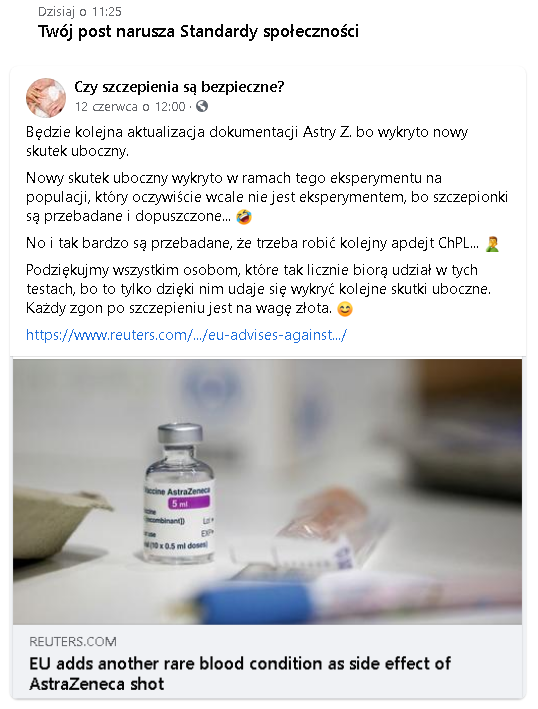
Task: Click the page profile avatar picture
Action: coord(46,97)
